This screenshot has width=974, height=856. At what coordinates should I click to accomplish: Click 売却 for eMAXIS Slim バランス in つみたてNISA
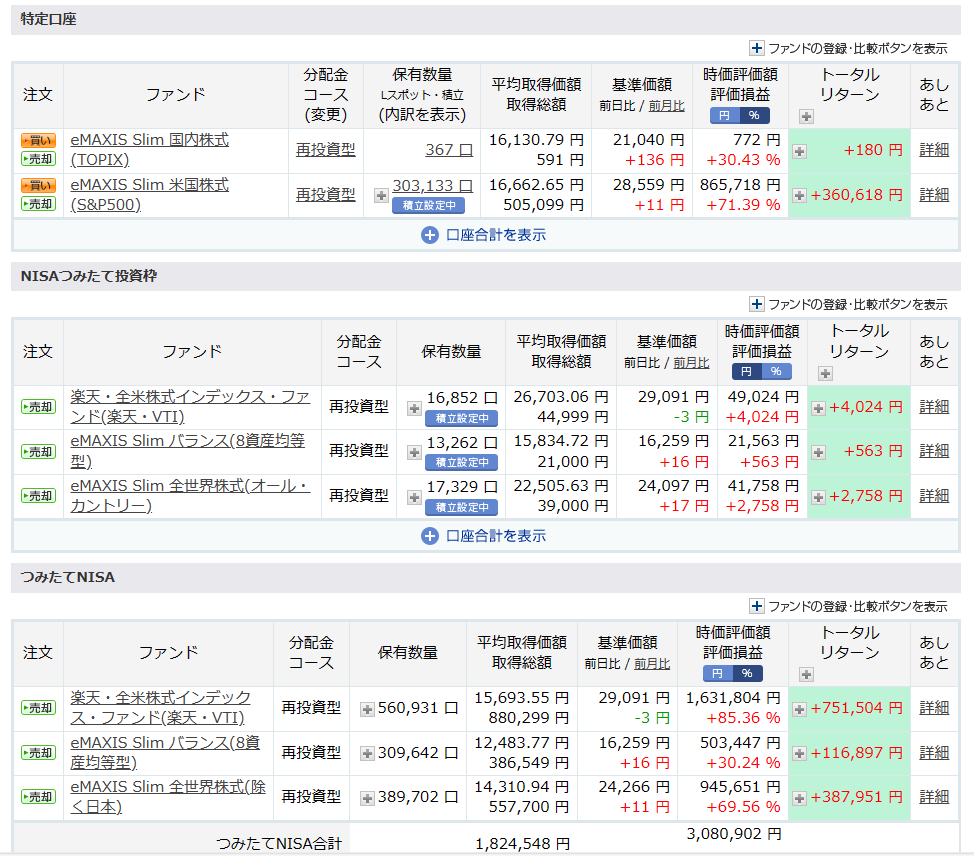(39, 753)
